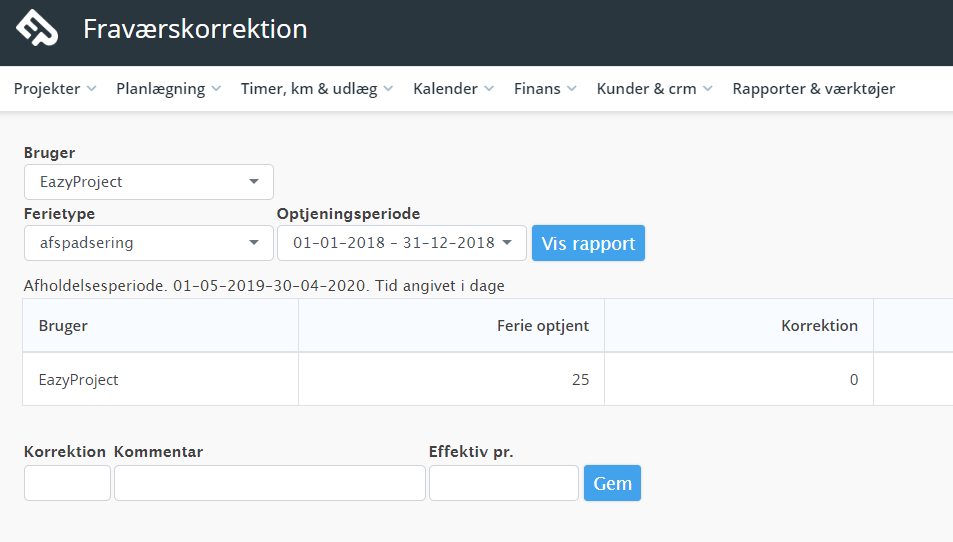Click the Gem button

(612, 483)
